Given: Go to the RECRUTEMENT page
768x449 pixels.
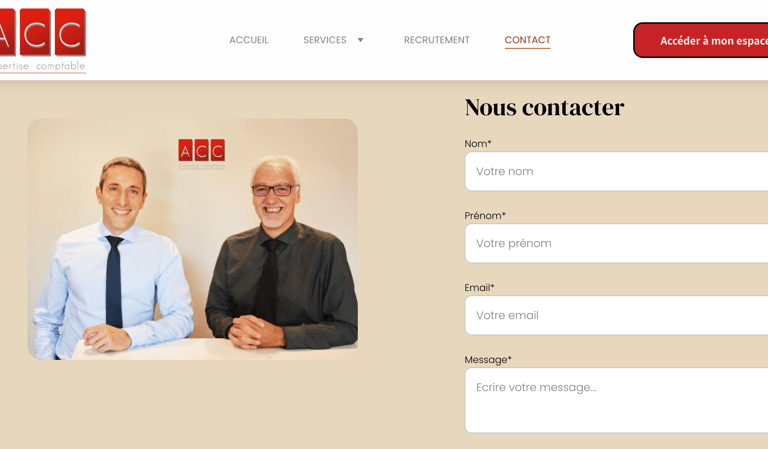Looking at the screenshot, I should click(436, 40).
